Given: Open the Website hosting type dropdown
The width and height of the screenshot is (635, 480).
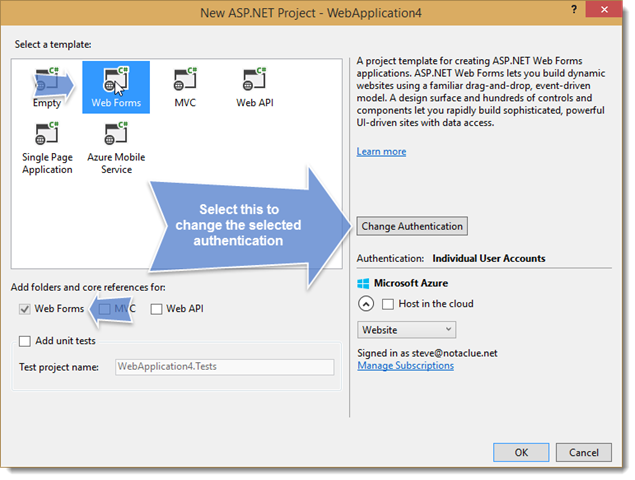Looking at the screenshot, I should [x=406, y=330].
